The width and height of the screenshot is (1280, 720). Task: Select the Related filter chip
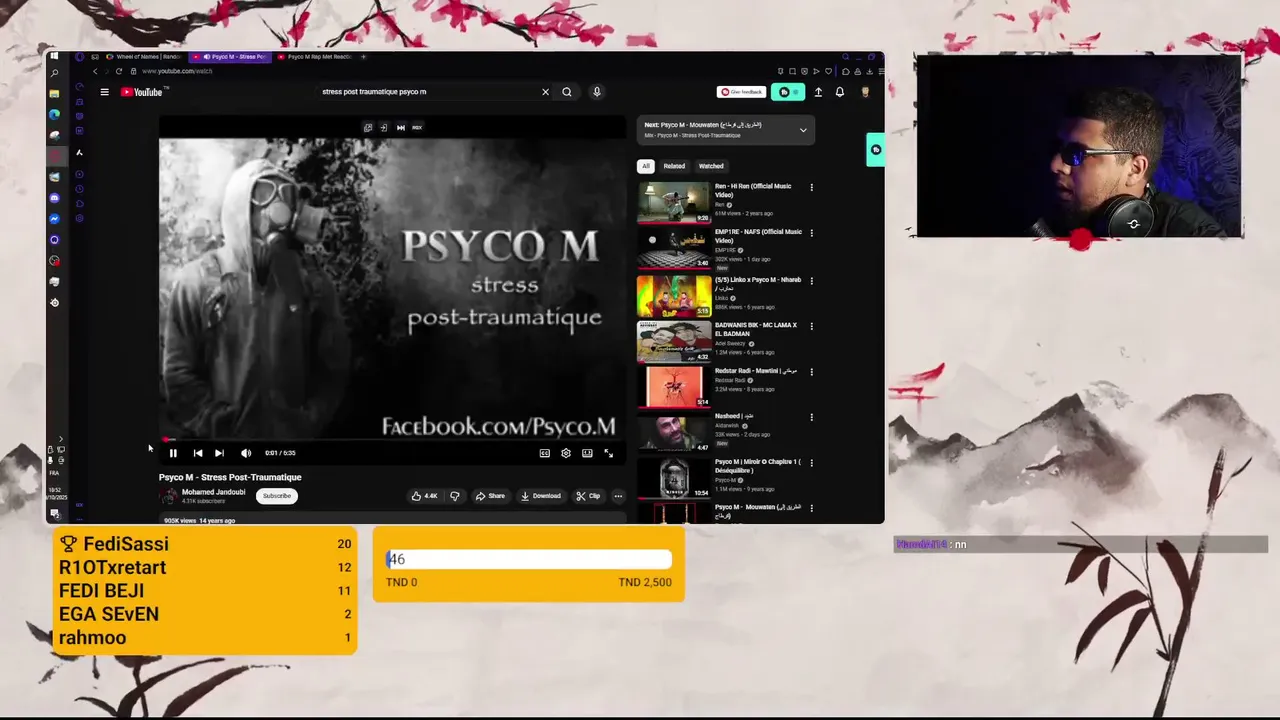(675, 166)
